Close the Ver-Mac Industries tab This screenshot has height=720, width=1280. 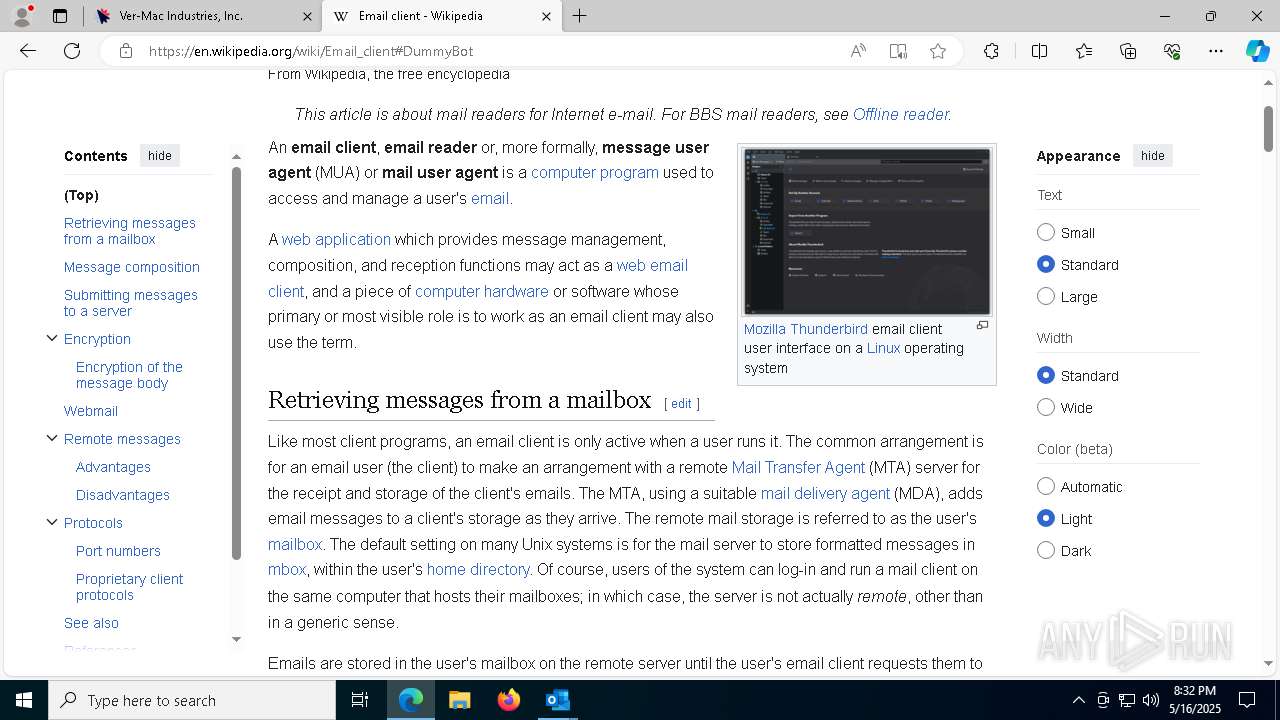tap(307, 16)
